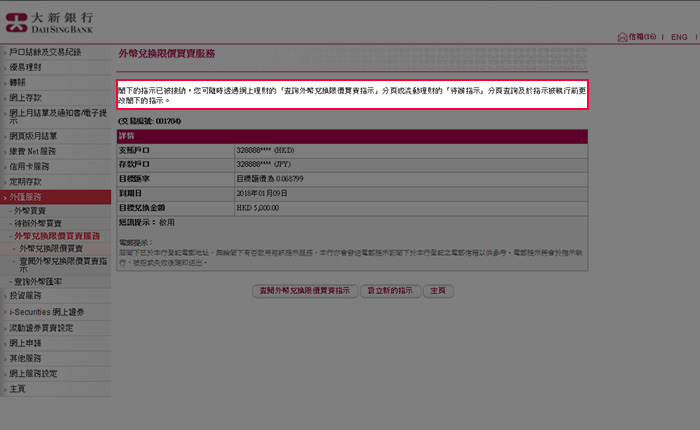
Task: Collapse the 外匯服務 highlighted menu
Action: 55,197
